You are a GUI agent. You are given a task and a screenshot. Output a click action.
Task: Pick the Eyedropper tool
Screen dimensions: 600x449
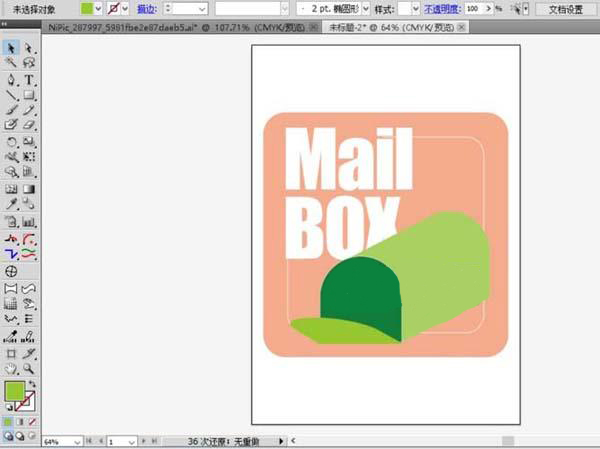[11, 204]
